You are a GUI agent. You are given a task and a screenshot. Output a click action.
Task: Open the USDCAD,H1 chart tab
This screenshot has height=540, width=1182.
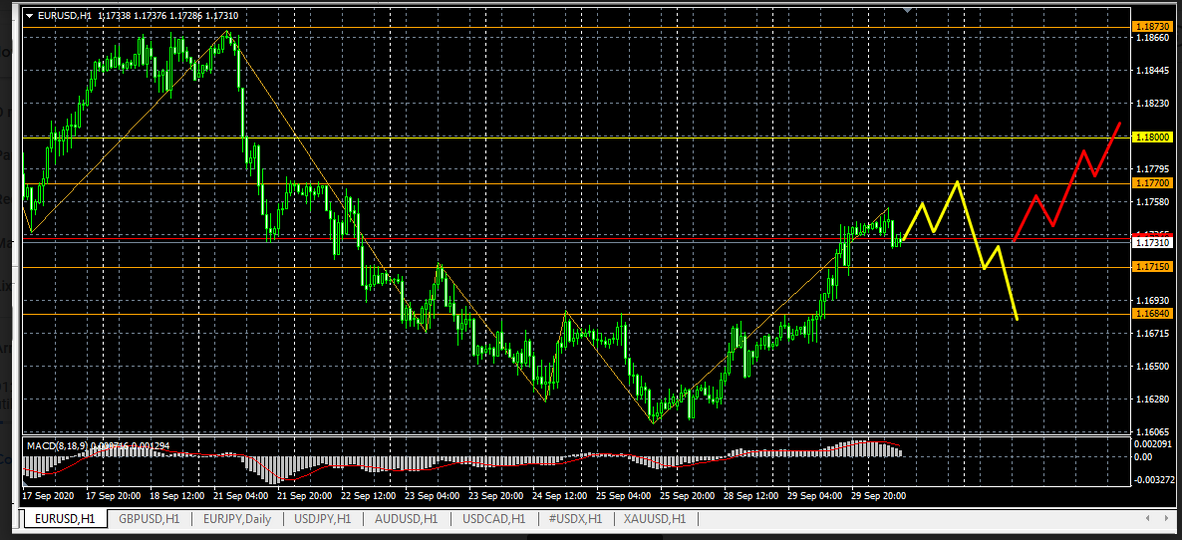[x=493, y=519]
